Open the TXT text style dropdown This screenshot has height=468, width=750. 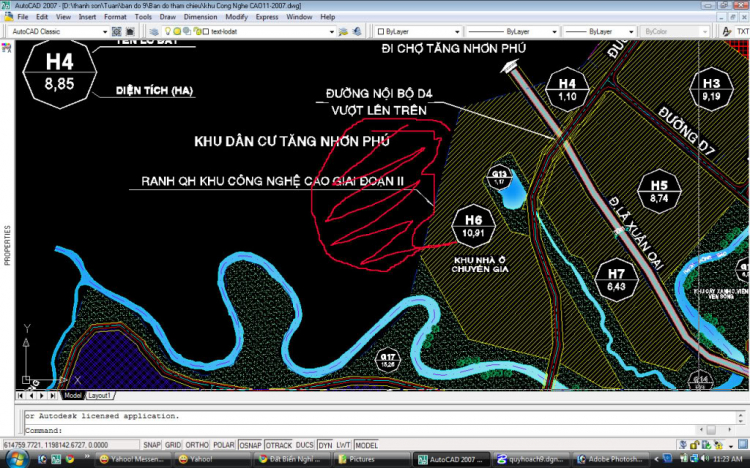pyautogui.click(x=742, y=32)
